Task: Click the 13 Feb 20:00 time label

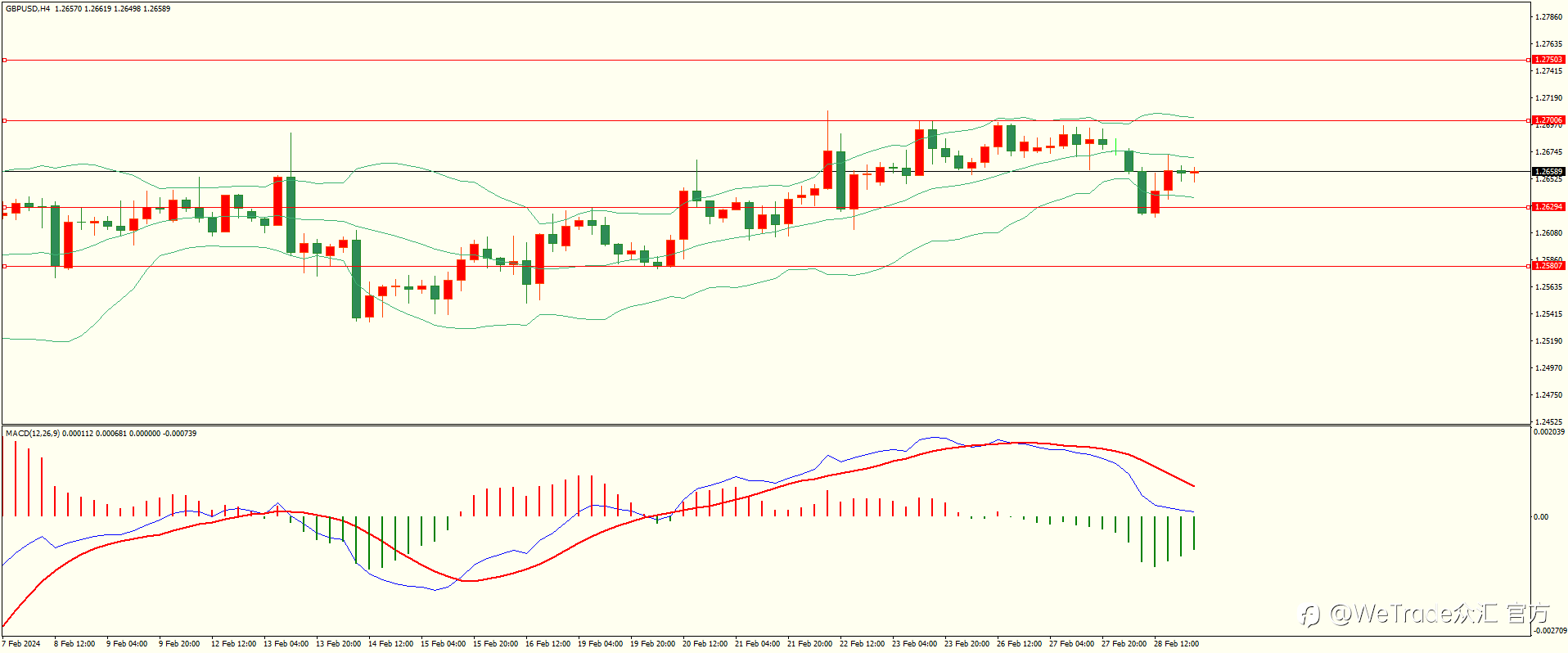Action: [x=338, y=644]
